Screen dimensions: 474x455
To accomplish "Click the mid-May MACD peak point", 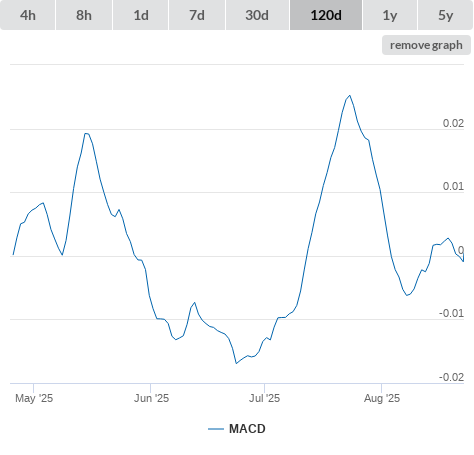I will 86,133.
